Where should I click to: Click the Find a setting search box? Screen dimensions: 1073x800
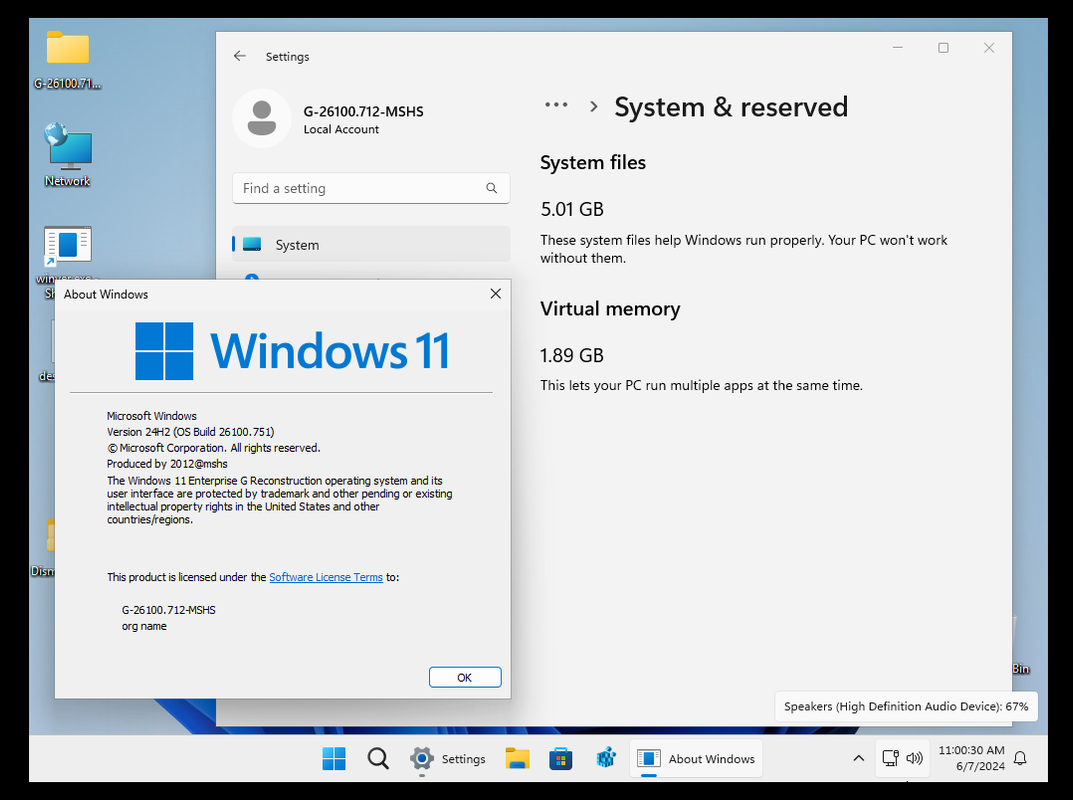coord(371,188)
